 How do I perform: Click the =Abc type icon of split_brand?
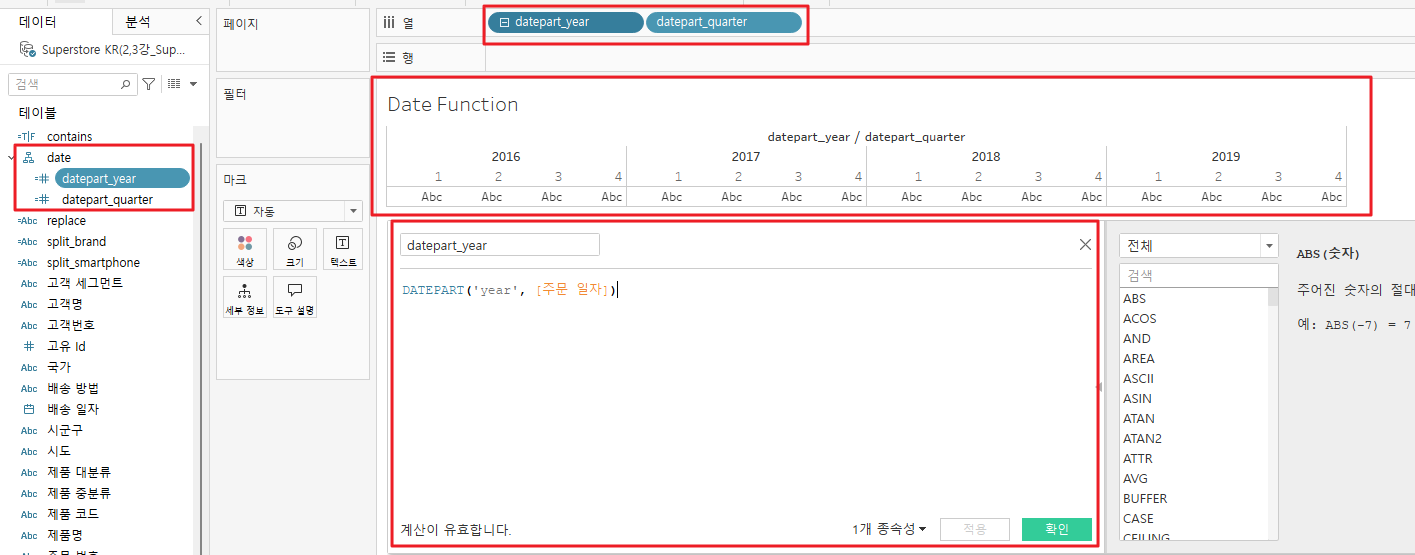point(28,242)
